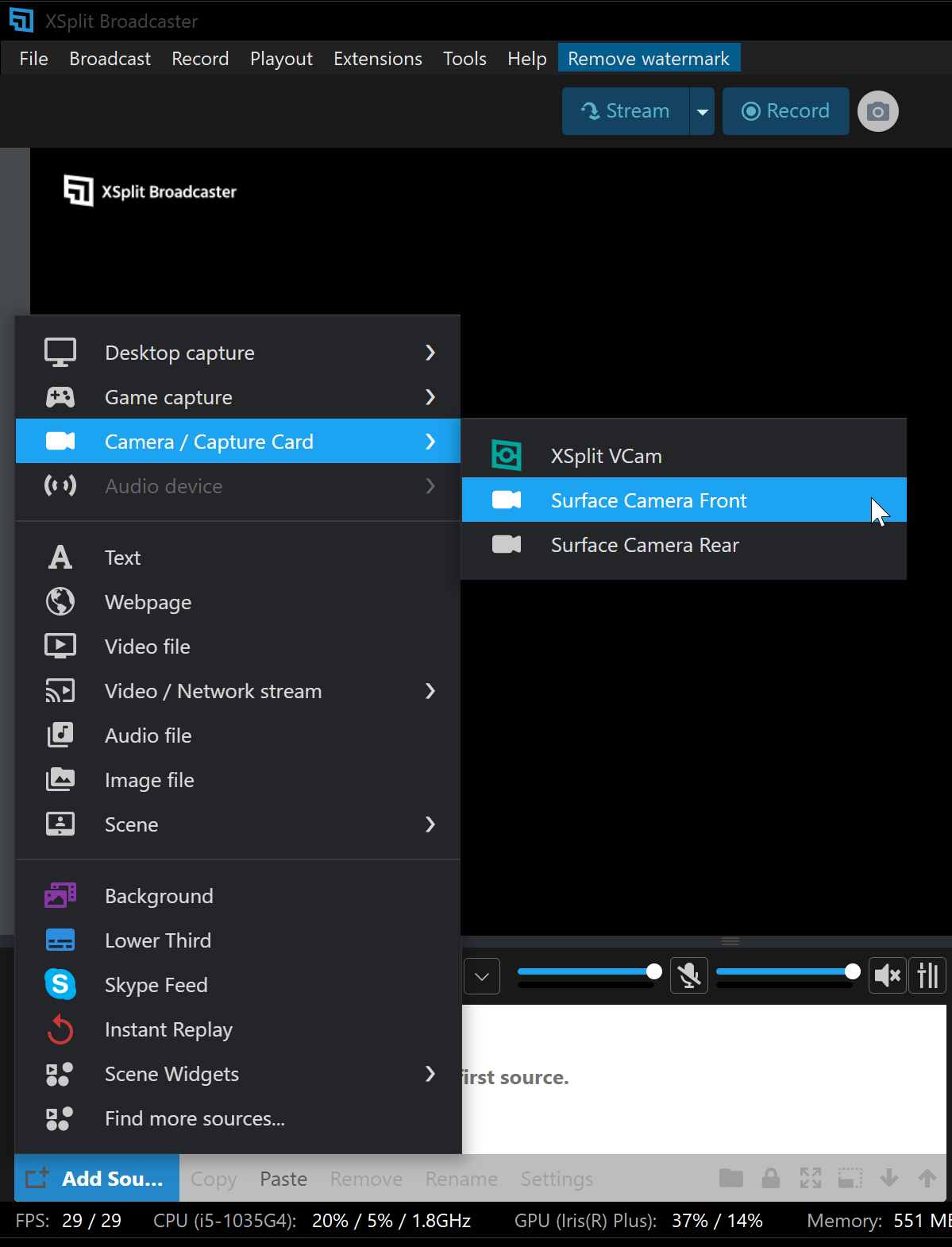Toggle system speaker mute button
This screenshot has width=952, height=1247.
click(x=888, y=975)
